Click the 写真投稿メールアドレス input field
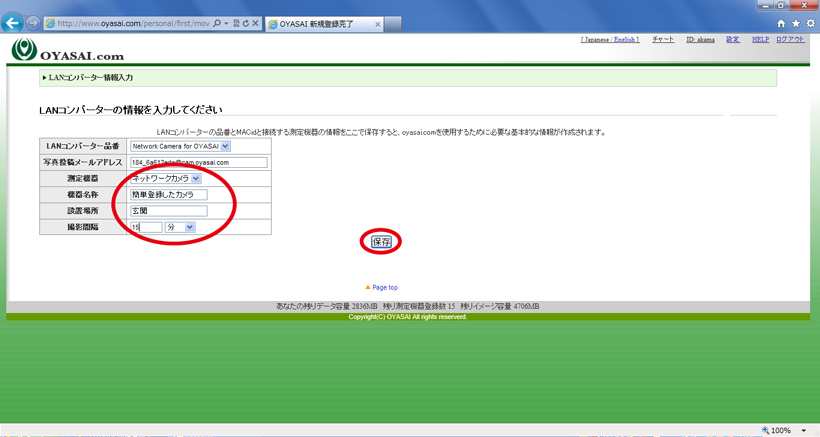The height and width of the screenshot is (437, 820). coord(199,163)
